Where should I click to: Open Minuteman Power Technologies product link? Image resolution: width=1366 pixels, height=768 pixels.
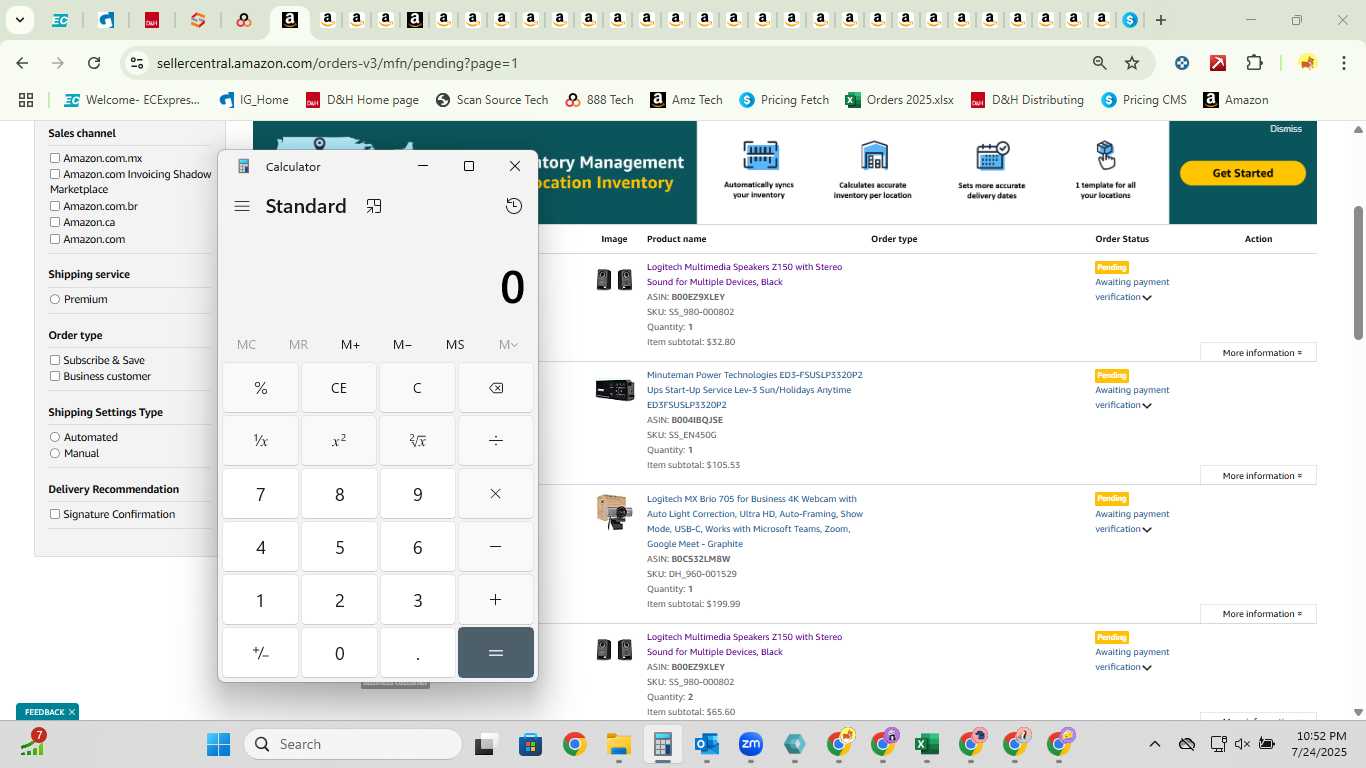(754, 390)
